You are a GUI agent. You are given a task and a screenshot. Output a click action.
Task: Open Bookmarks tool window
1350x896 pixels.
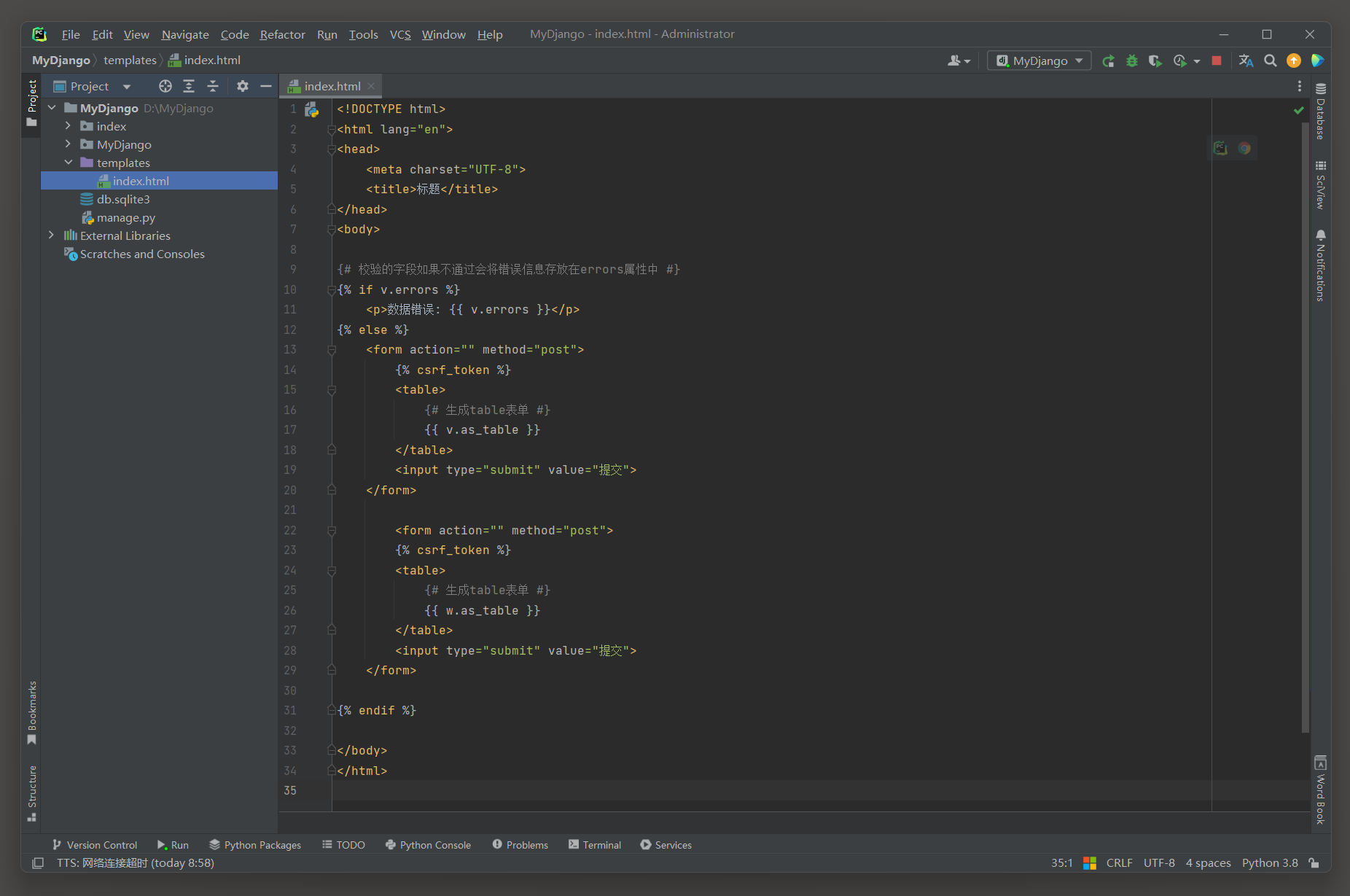(x=32, y=713)
